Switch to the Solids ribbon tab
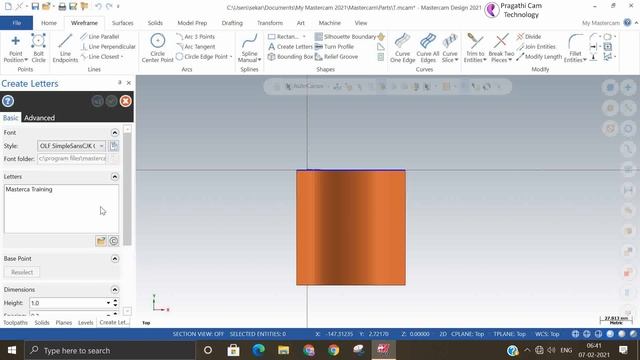 155,23
